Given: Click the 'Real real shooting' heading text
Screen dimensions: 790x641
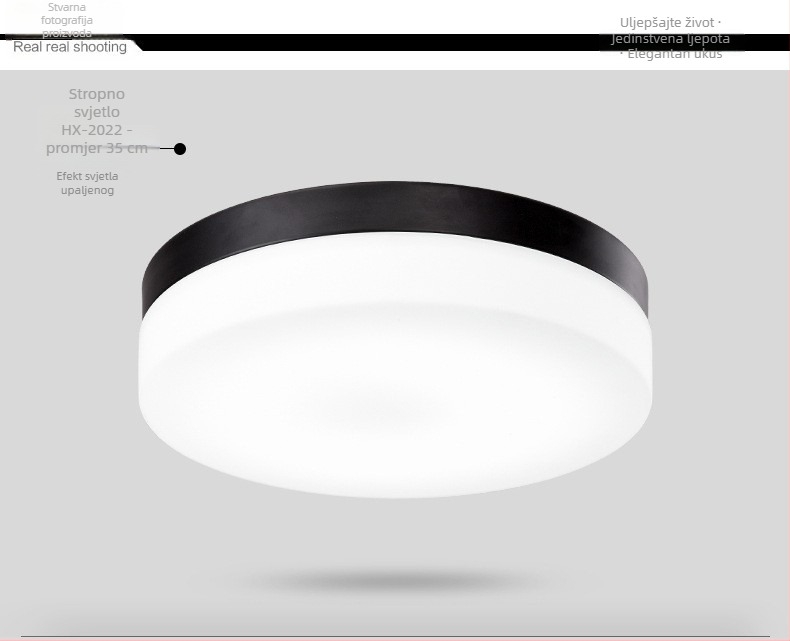Looking at the screenshot, I should pyautogui.click(x=70, y=47).
